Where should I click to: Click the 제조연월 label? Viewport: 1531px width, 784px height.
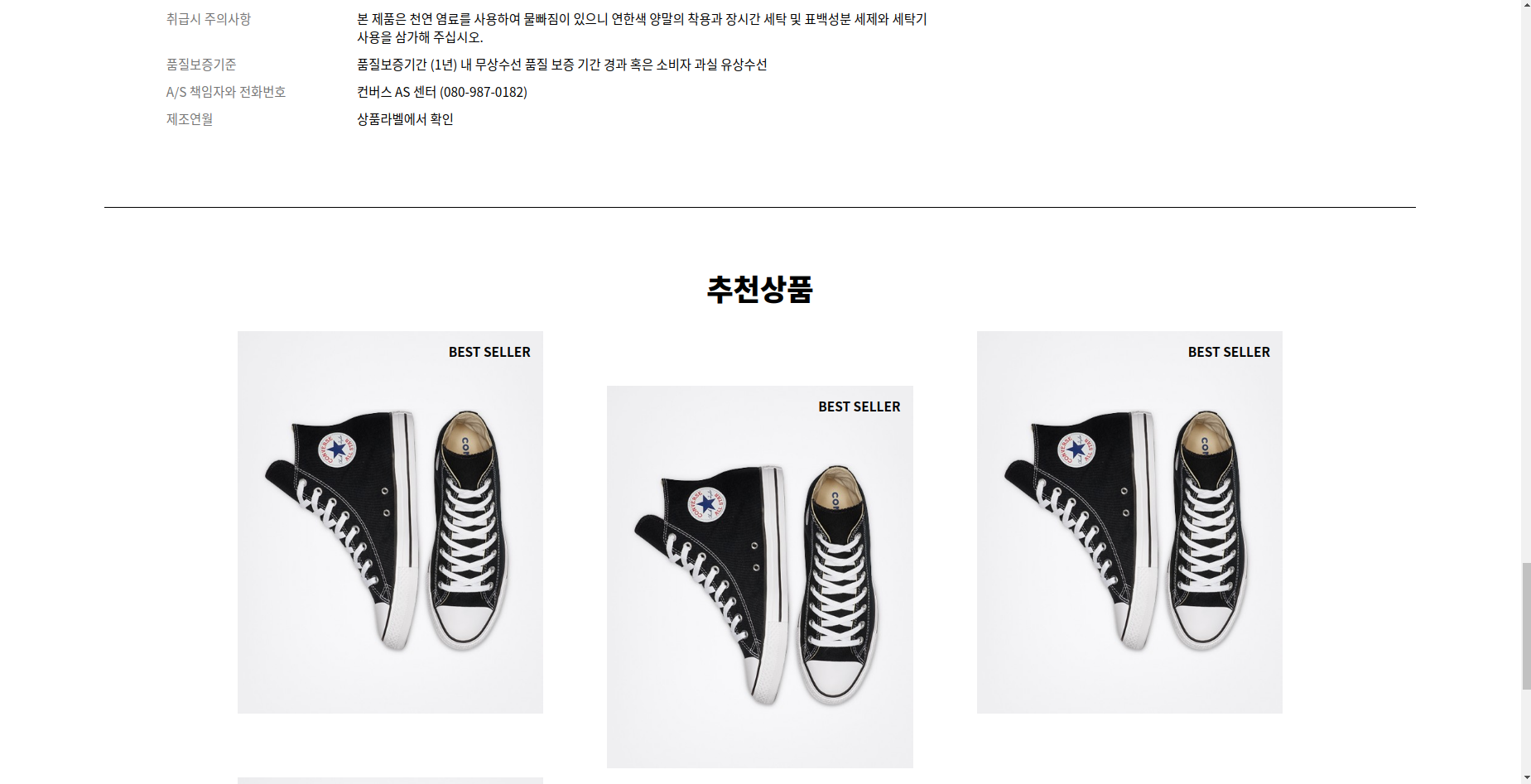coord(190,119)
